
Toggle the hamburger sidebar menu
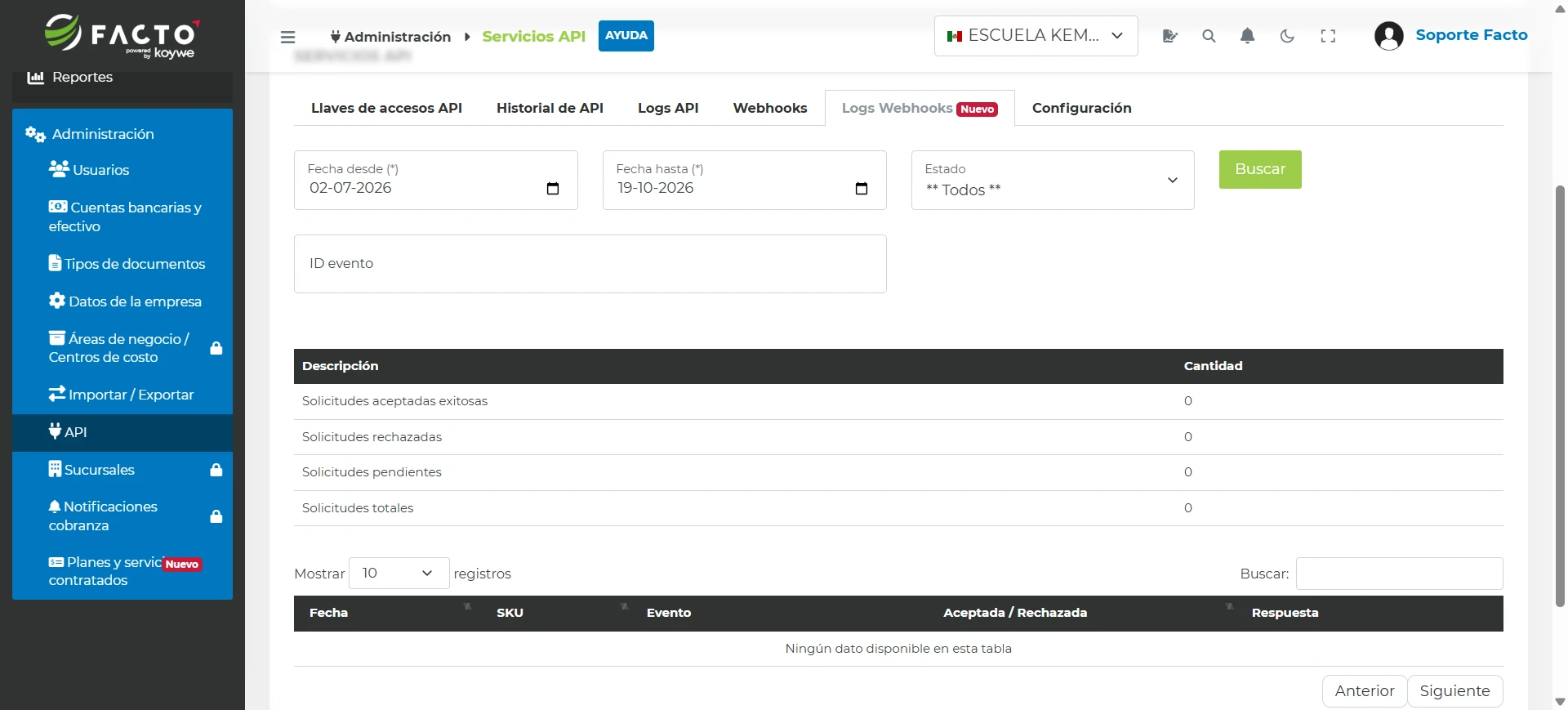coord(287,37)
